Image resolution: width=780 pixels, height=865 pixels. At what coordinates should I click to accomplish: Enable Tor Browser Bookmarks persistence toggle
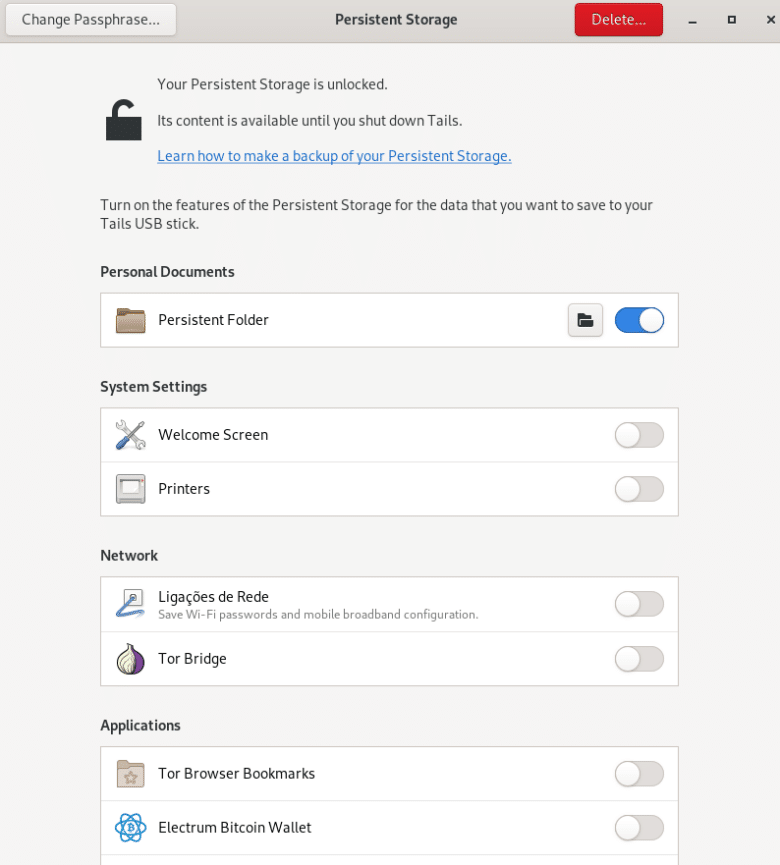point(639,774)
